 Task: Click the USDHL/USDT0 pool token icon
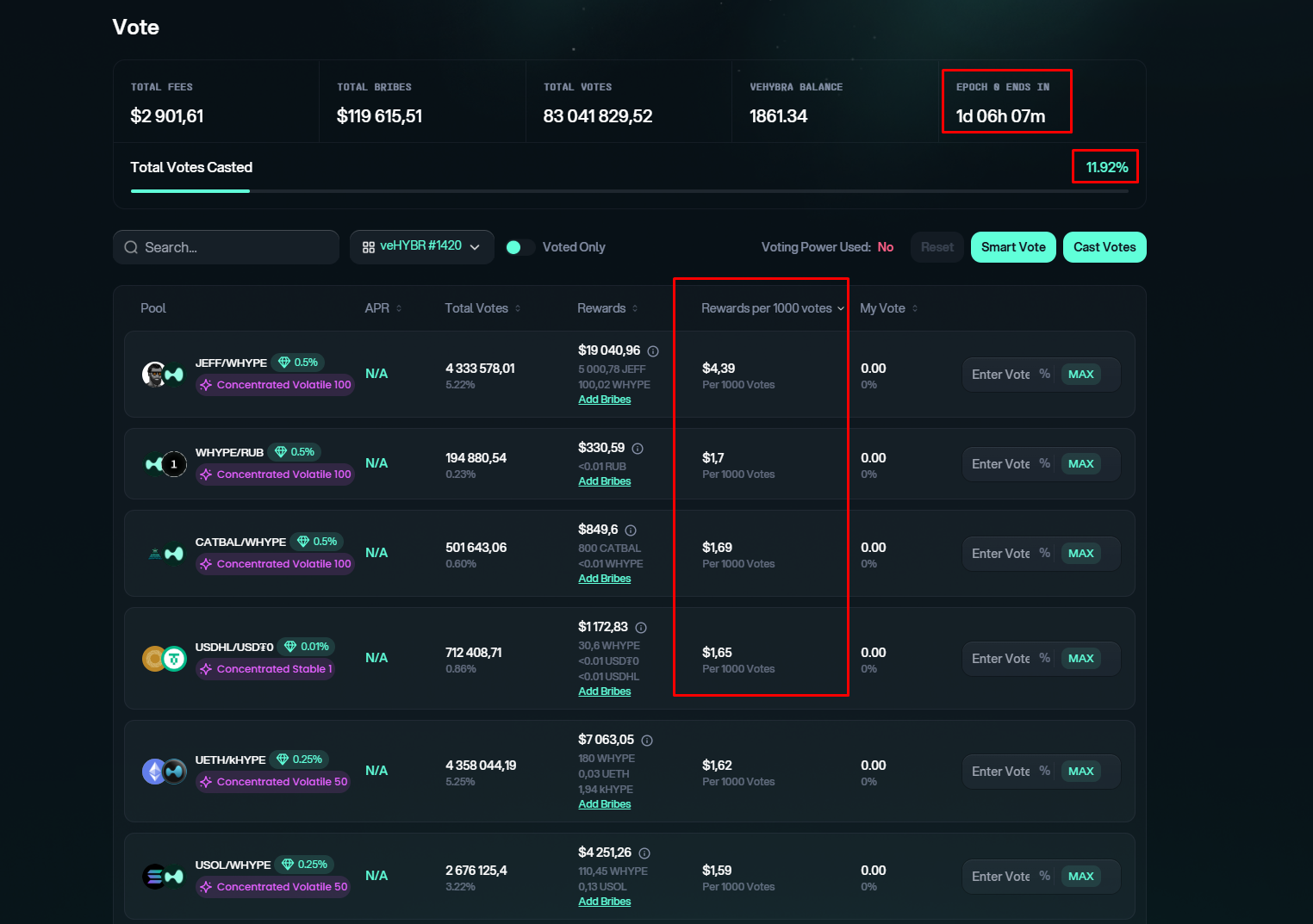click(164, 659)
